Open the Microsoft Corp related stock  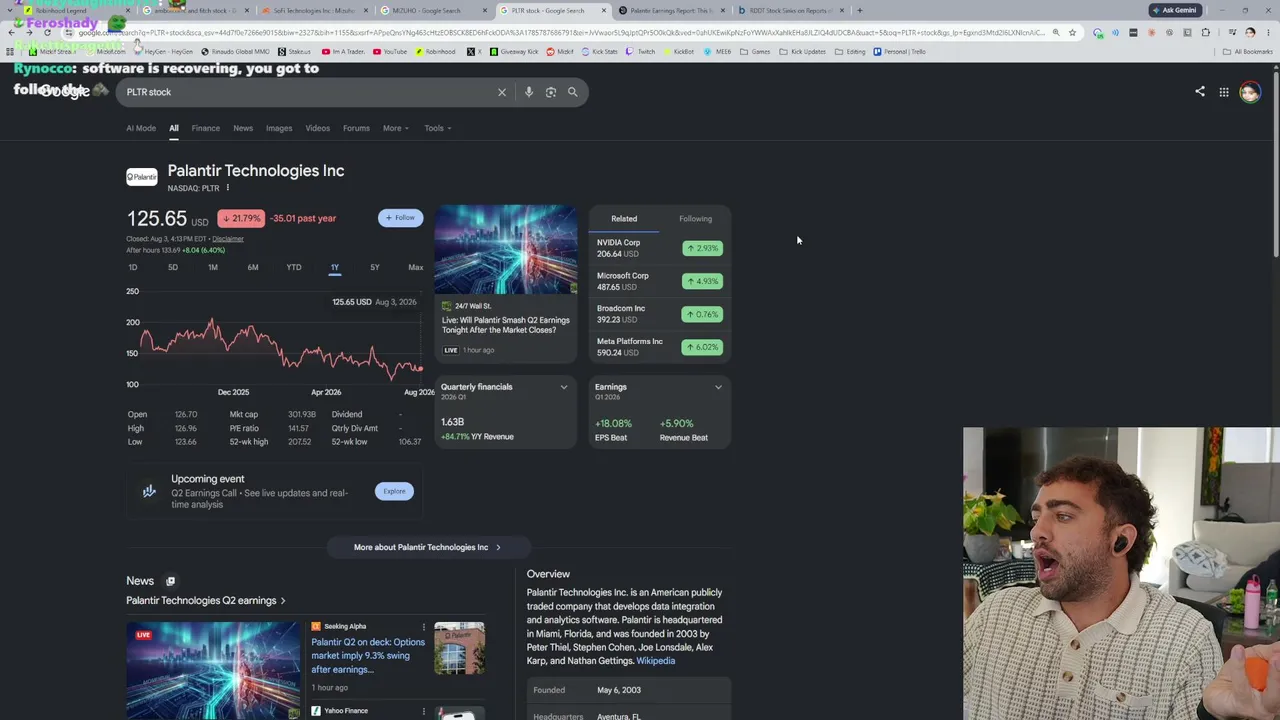click(x=659, y=281)
